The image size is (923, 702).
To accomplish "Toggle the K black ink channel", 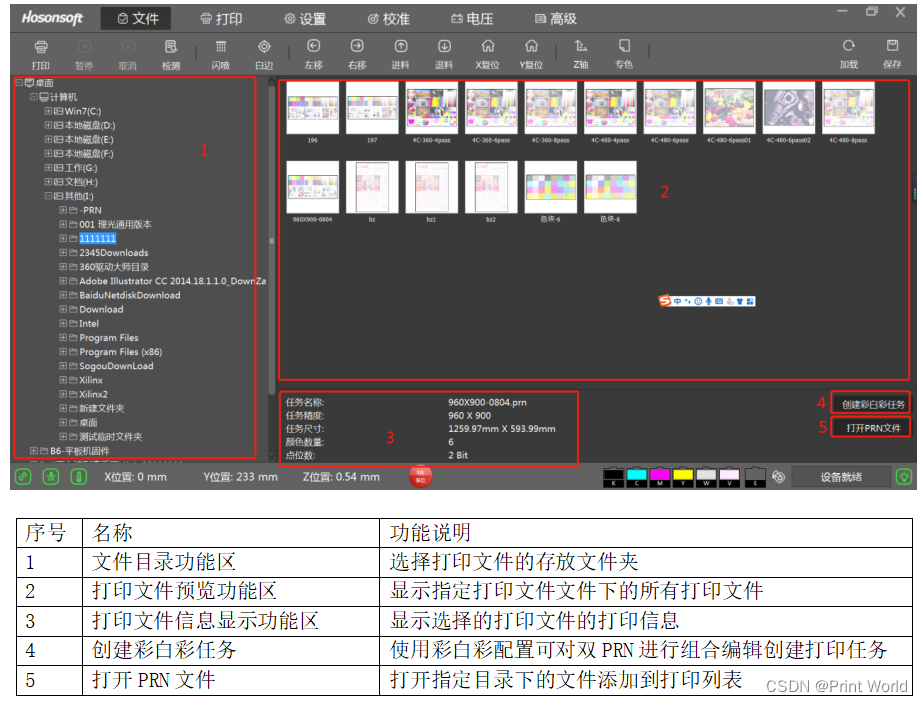I will click(612, 475).
